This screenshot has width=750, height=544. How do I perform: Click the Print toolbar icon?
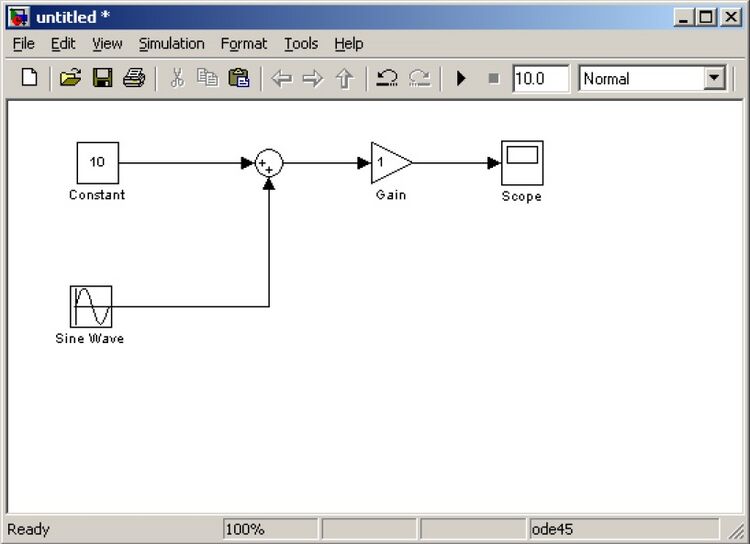pyautogui.click(x=134, y=79)
